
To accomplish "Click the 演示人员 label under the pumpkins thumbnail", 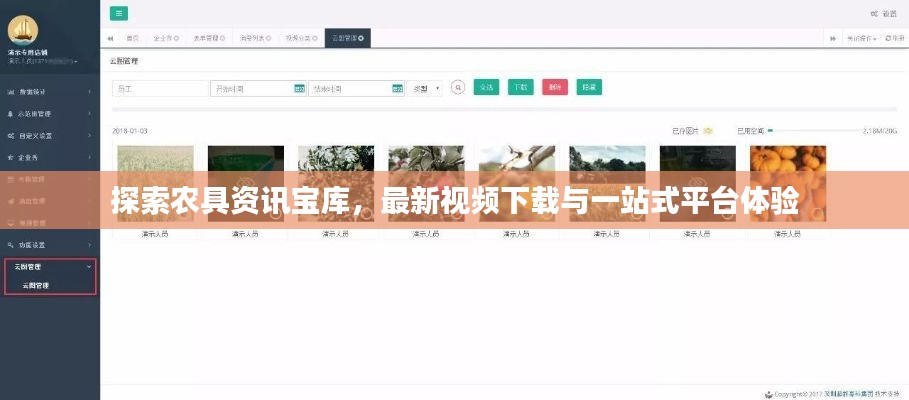I will point(787,234).
